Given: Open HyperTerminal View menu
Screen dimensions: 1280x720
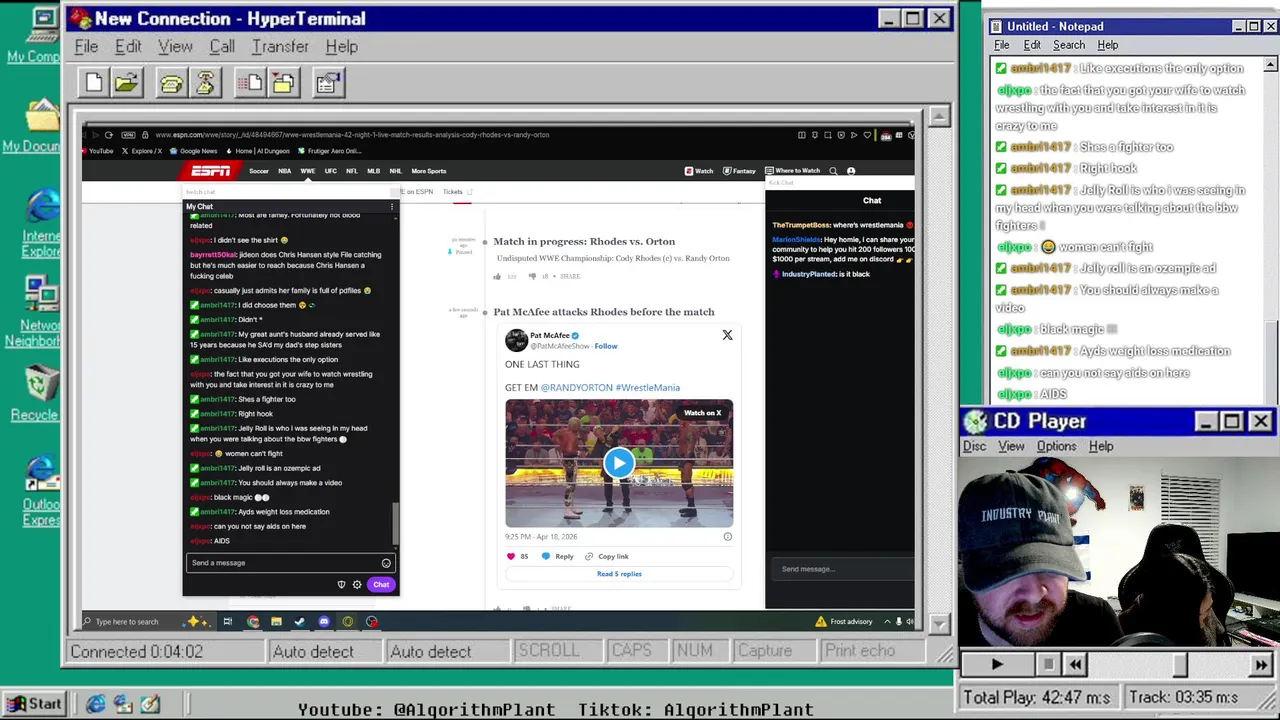Looking at the screenshot, I should 175,47.
